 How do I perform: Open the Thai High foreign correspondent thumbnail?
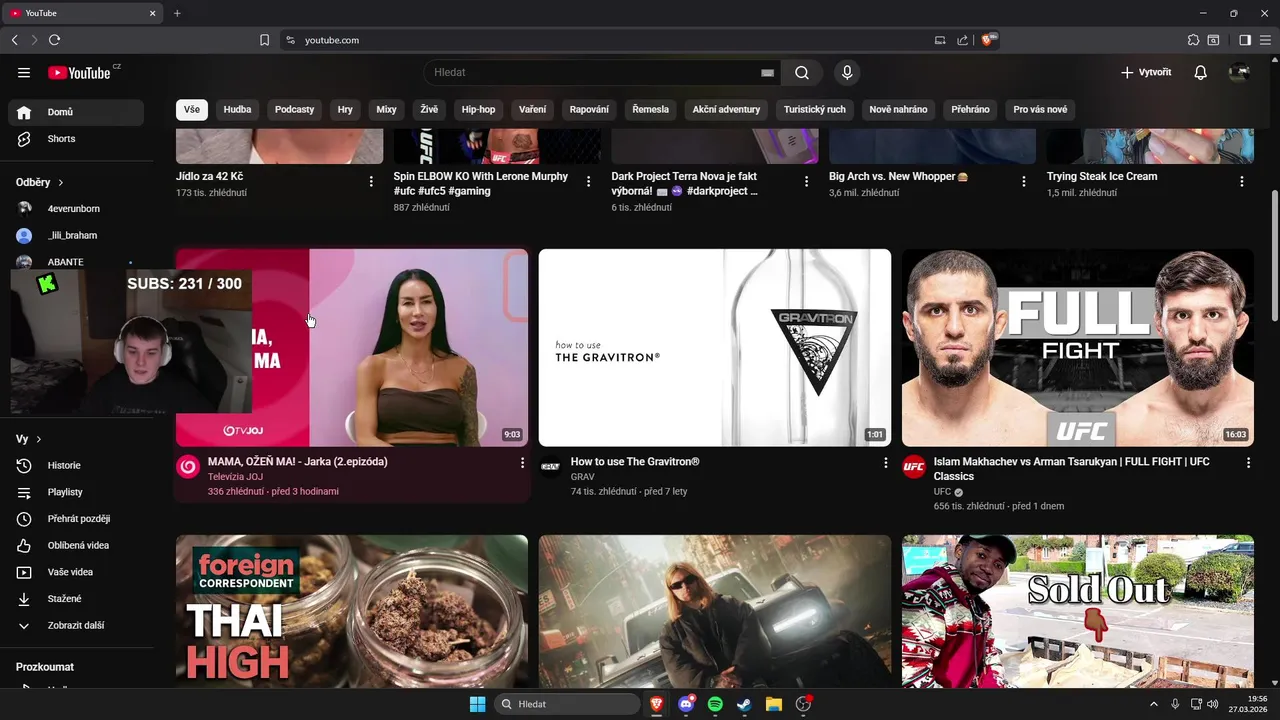pyautogui.click(x=352, y=611)
